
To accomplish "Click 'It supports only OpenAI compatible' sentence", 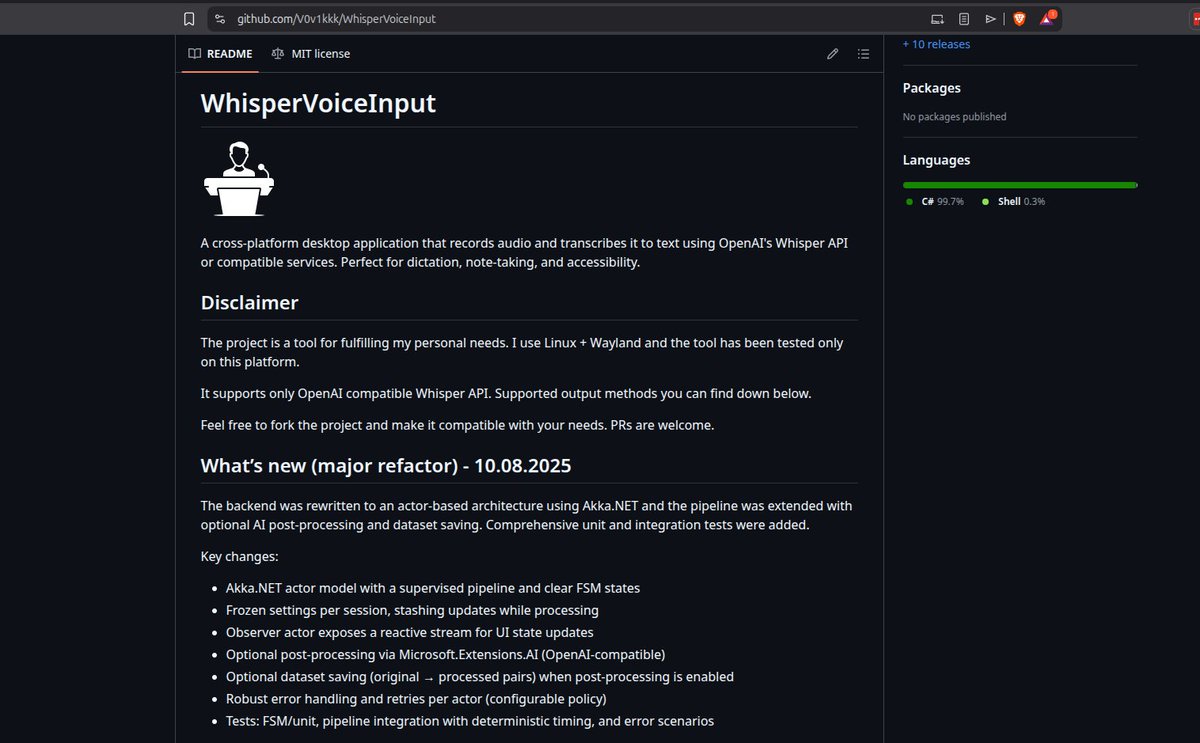I will coord(506,393).
